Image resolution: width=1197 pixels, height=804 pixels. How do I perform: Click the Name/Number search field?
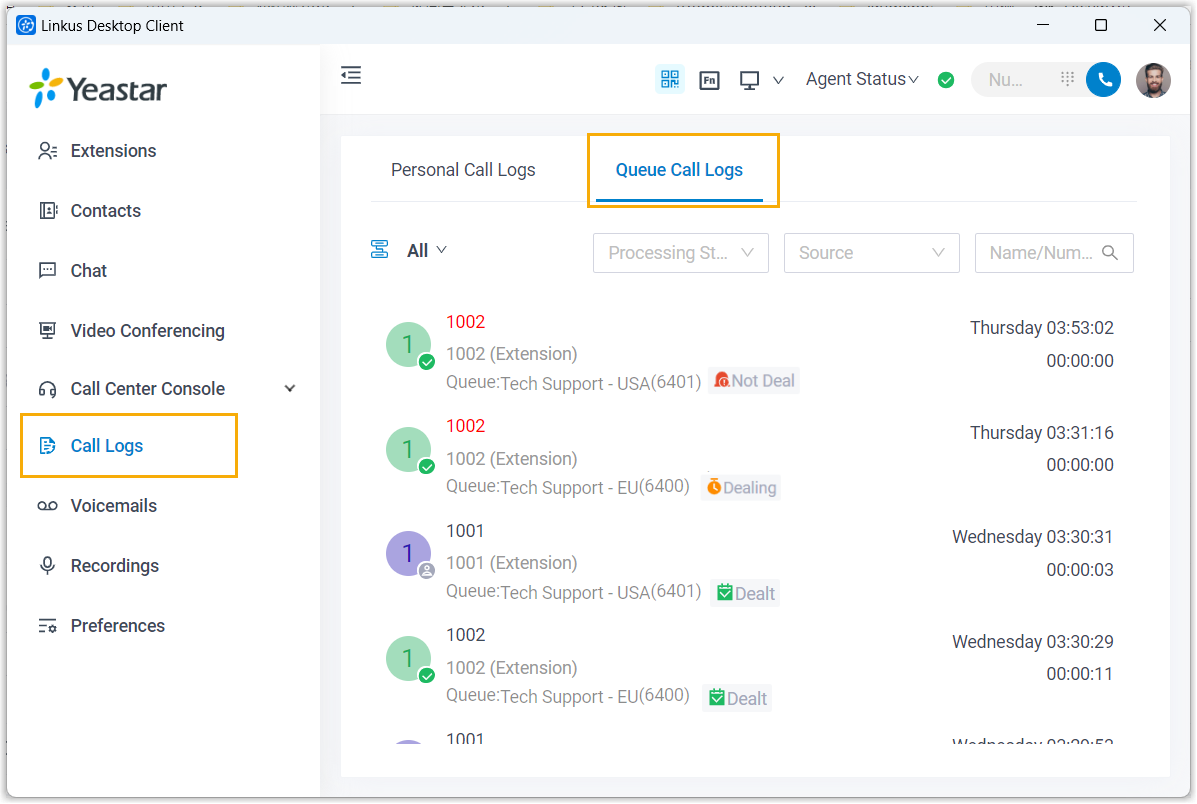click(1041, 253)
